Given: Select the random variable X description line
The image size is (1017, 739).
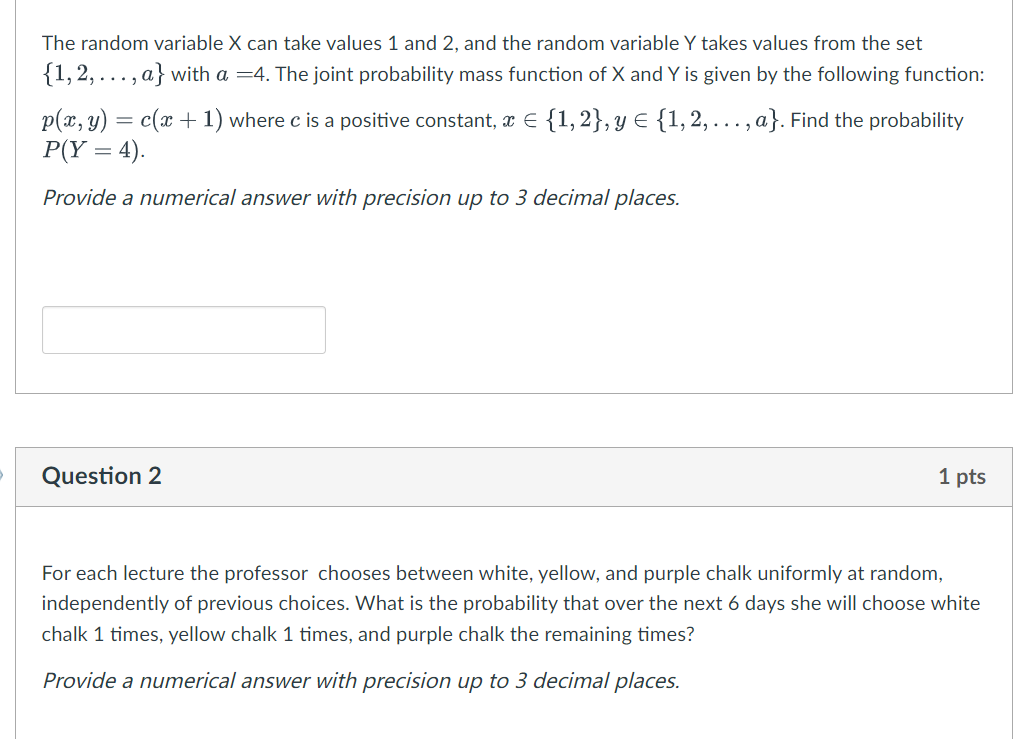Looking at the screenshot, I should [x=481, y=43].
